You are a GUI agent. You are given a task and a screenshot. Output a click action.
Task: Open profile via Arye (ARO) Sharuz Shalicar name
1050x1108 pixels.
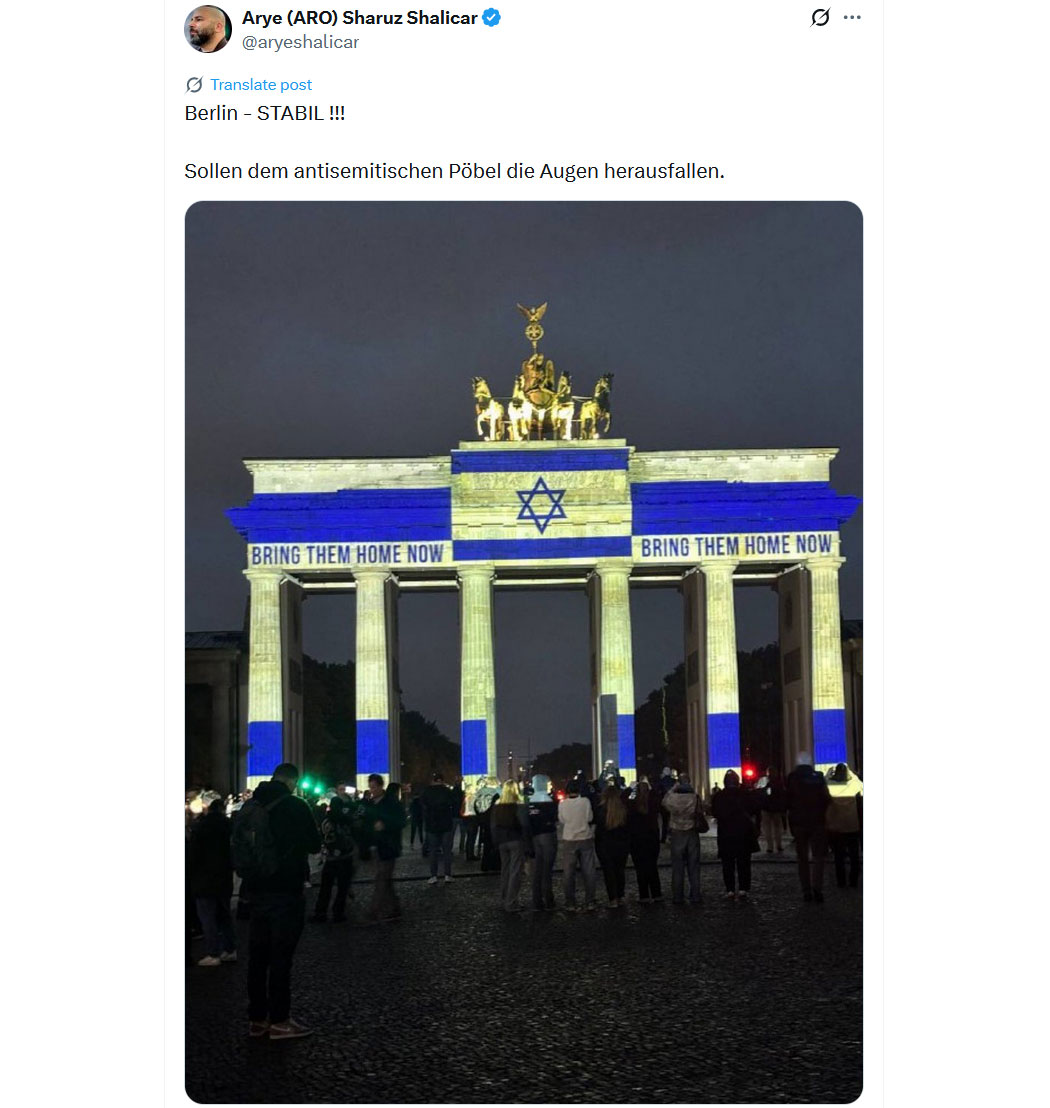coord(360,18)
